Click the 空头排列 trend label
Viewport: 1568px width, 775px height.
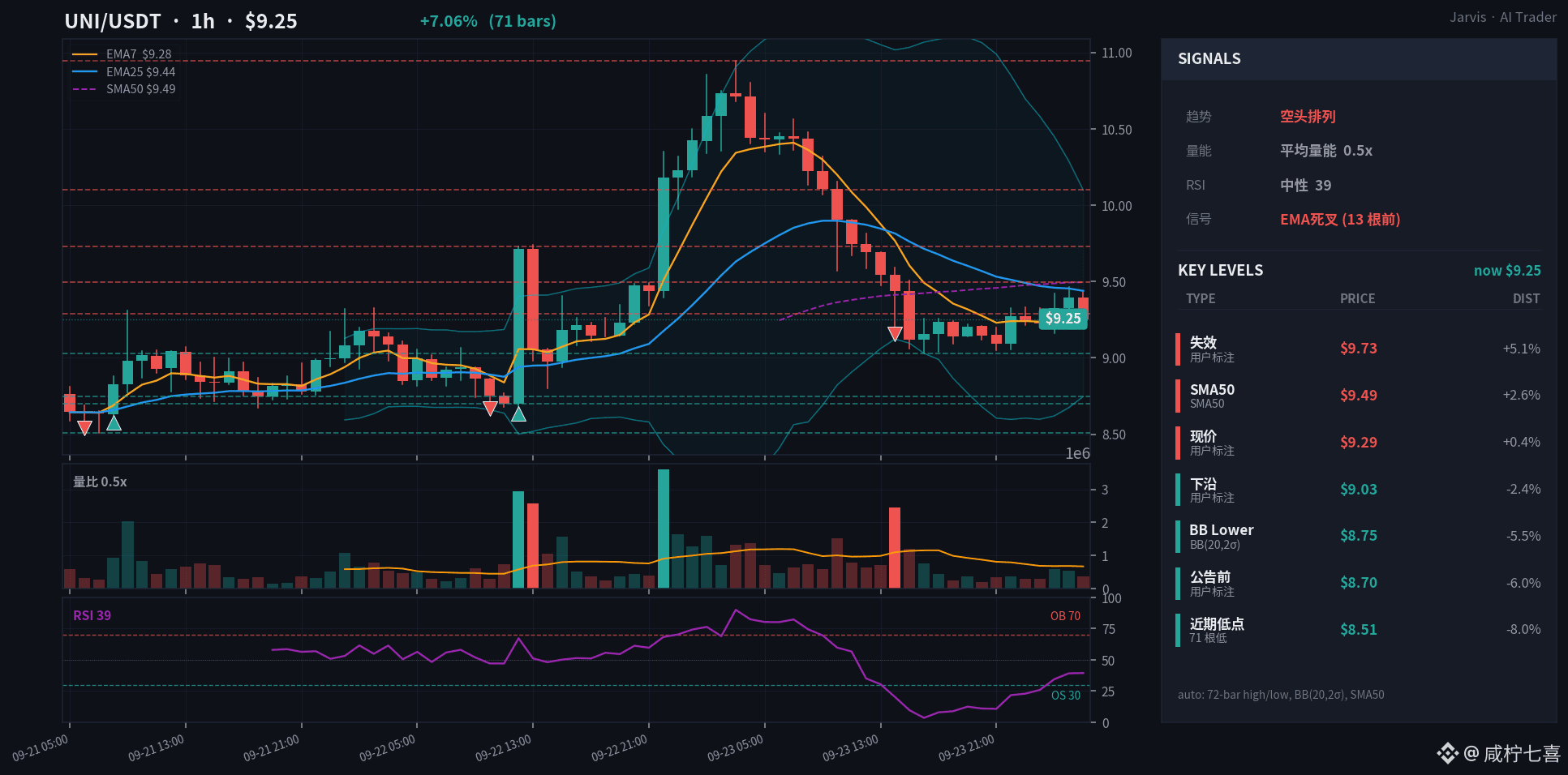click(x=1308, y=117)
